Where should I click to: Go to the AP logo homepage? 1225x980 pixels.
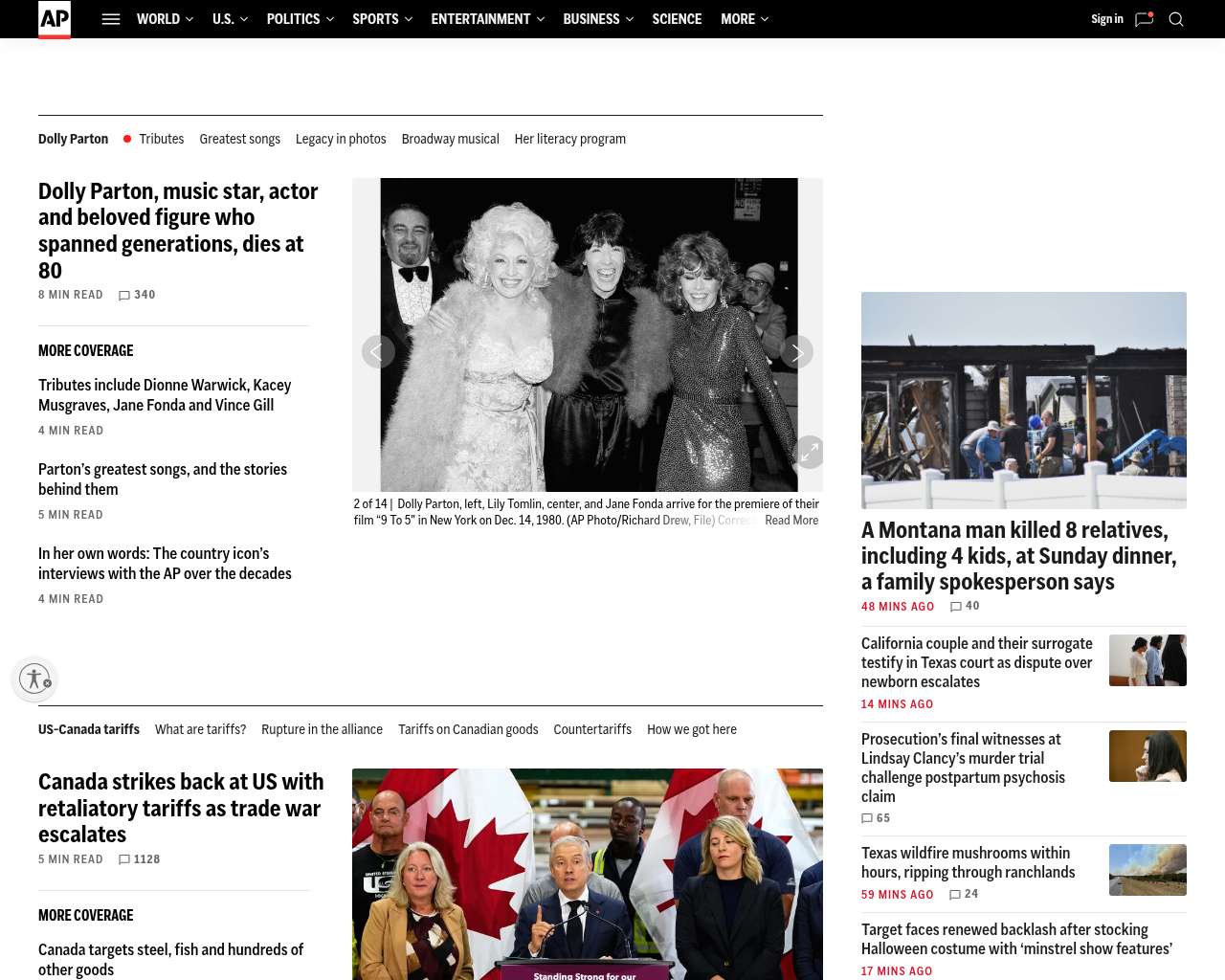click(x=55, y=19)
